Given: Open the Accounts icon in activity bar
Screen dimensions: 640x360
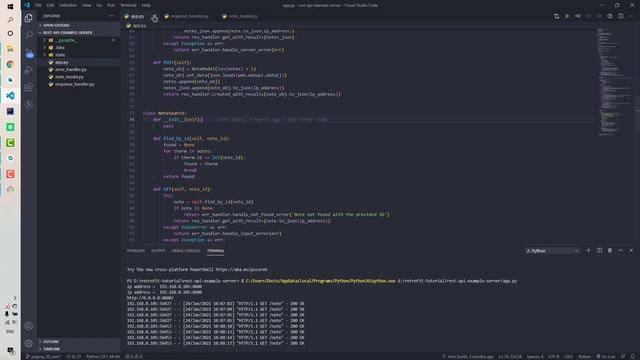Looking at the screenshot, I should coord(29,326).
